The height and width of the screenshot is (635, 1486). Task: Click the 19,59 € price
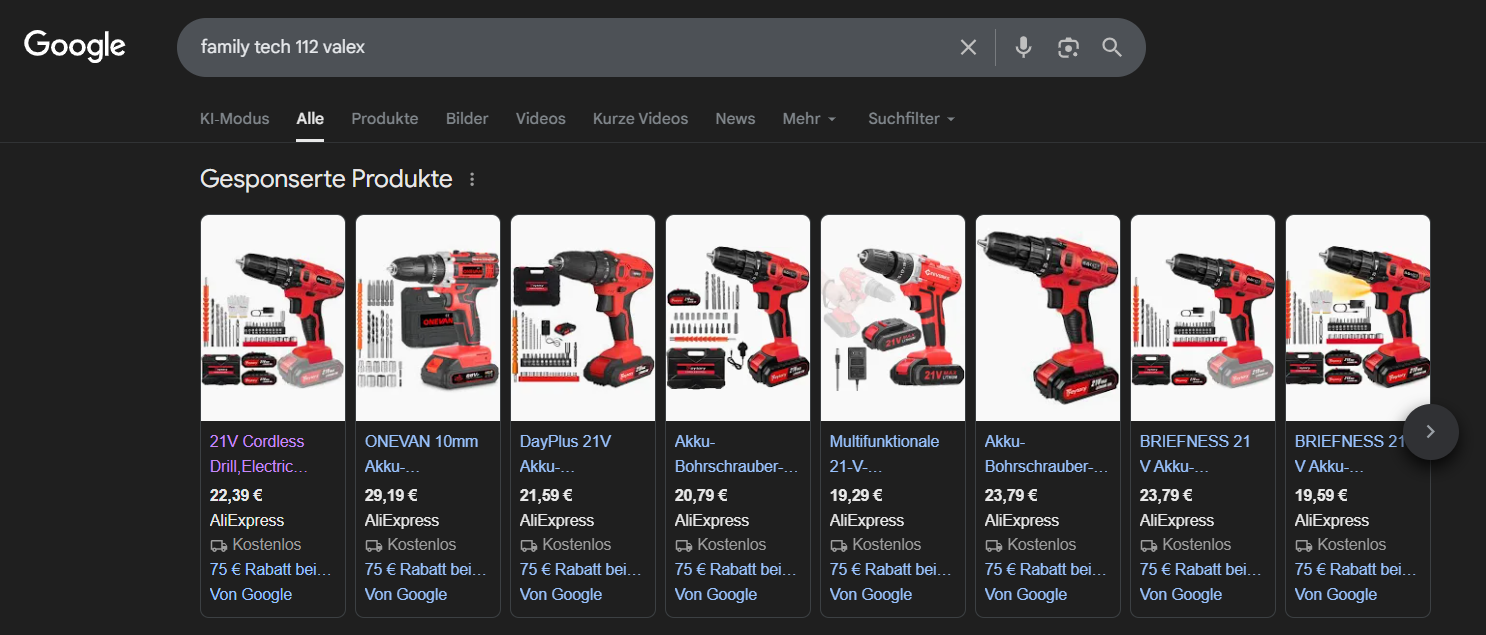click(x=1321, y=495)
